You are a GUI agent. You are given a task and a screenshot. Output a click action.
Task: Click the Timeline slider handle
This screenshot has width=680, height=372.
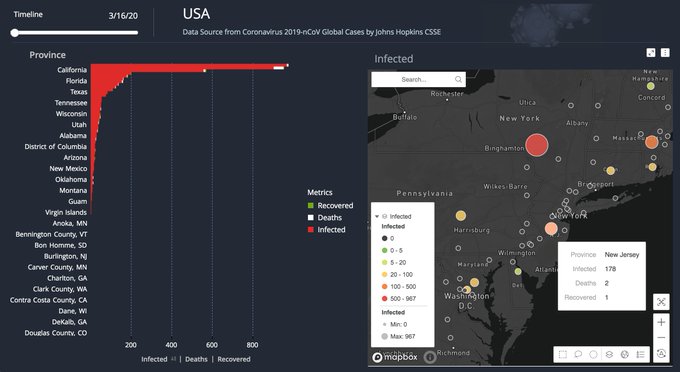15,33
